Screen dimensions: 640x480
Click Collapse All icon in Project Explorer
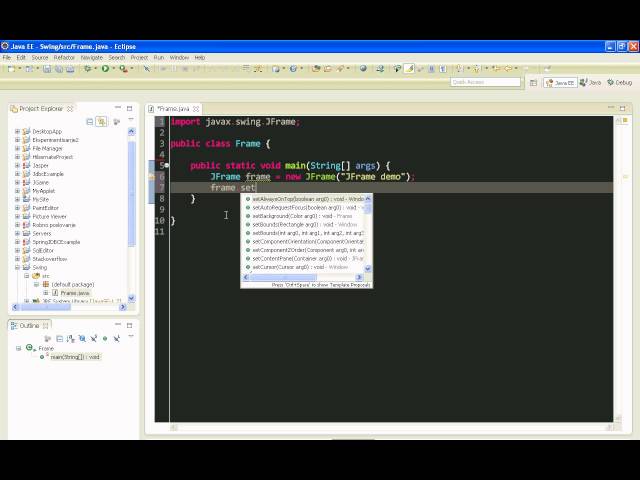(90, 121)
